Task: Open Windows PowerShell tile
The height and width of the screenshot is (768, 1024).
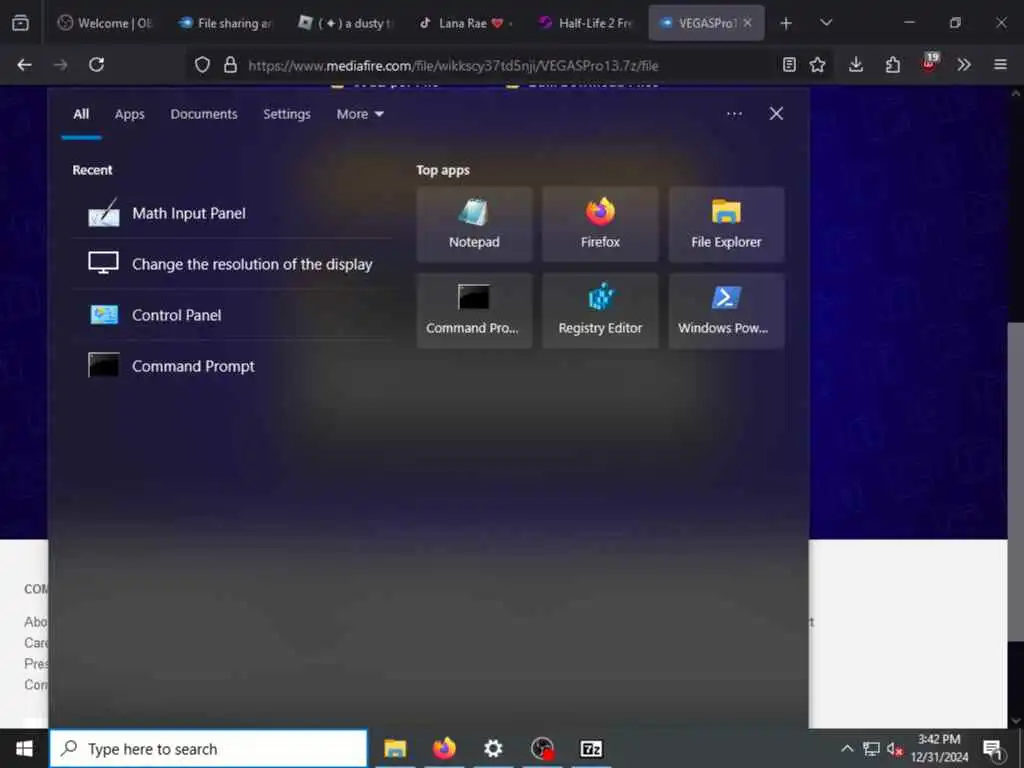Action: 726,310
